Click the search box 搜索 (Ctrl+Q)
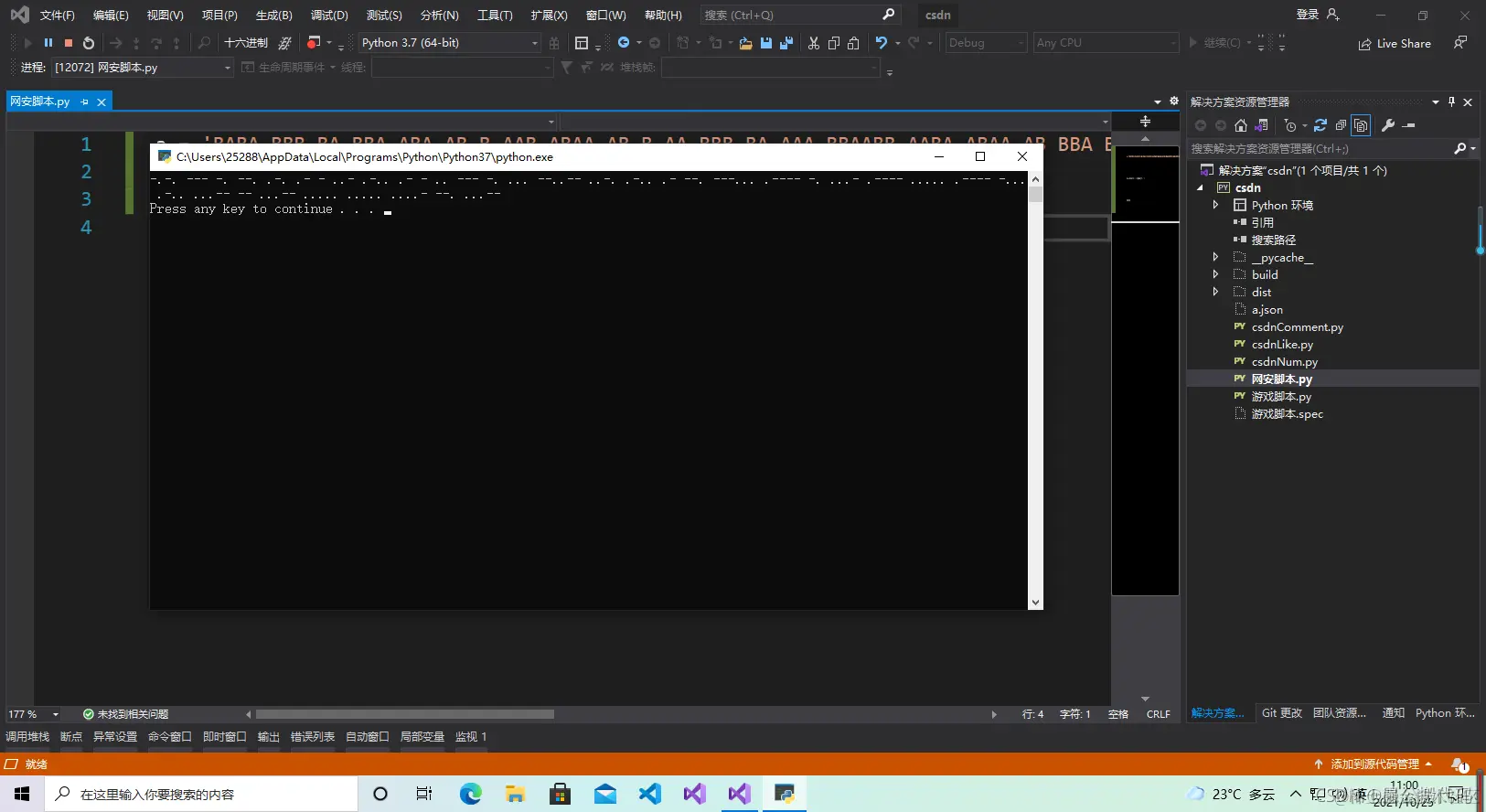This screenshot has width=1486, height=812. click(800, 16)
